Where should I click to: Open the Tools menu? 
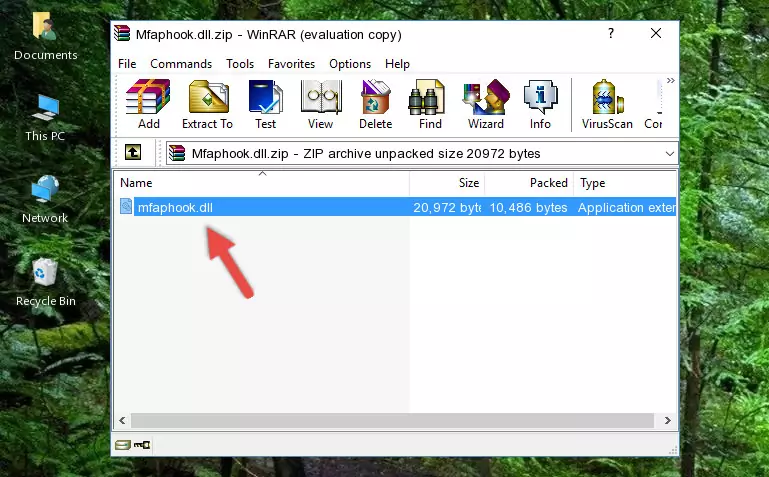(240, 64)
